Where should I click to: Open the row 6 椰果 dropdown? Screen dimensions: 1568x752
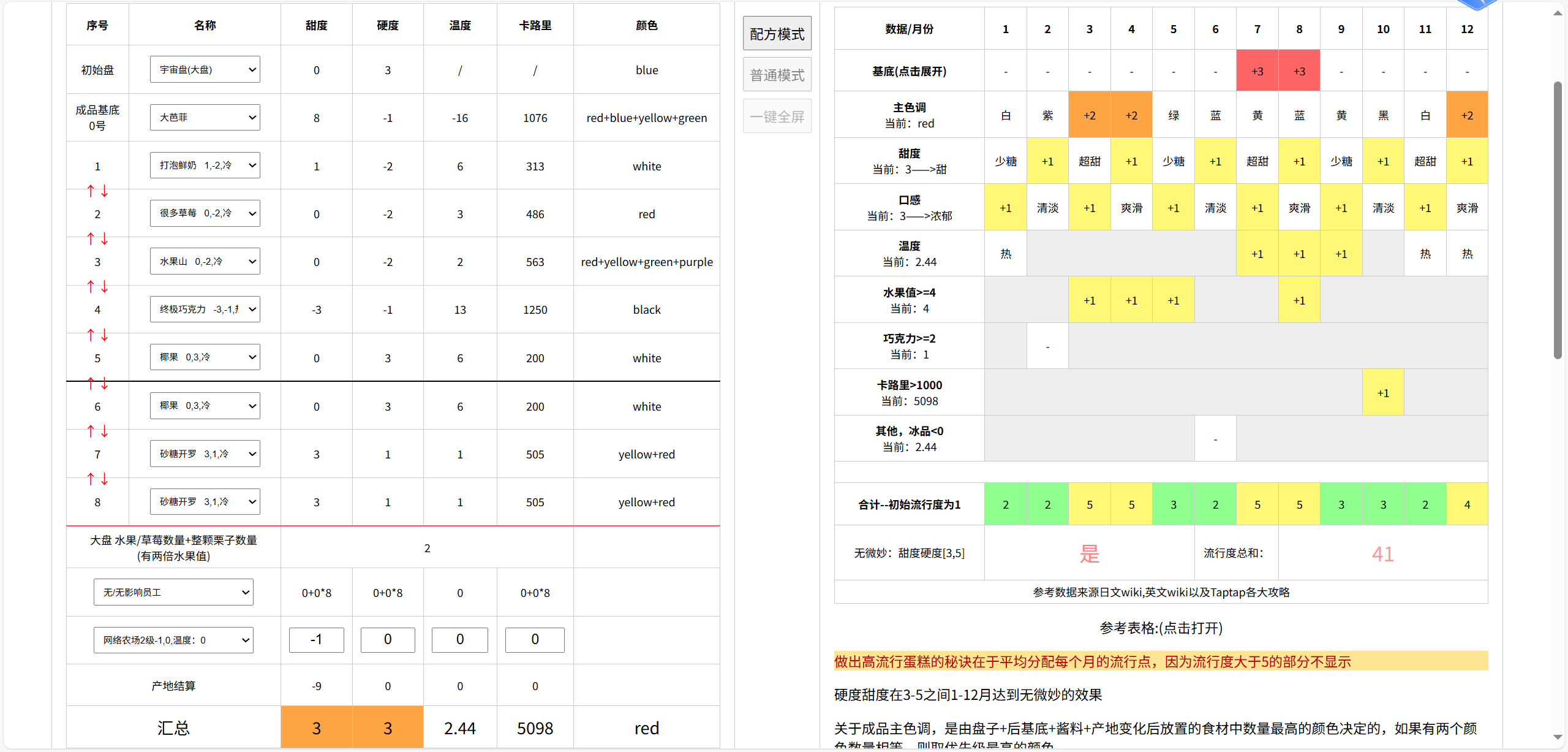point(205,406)
